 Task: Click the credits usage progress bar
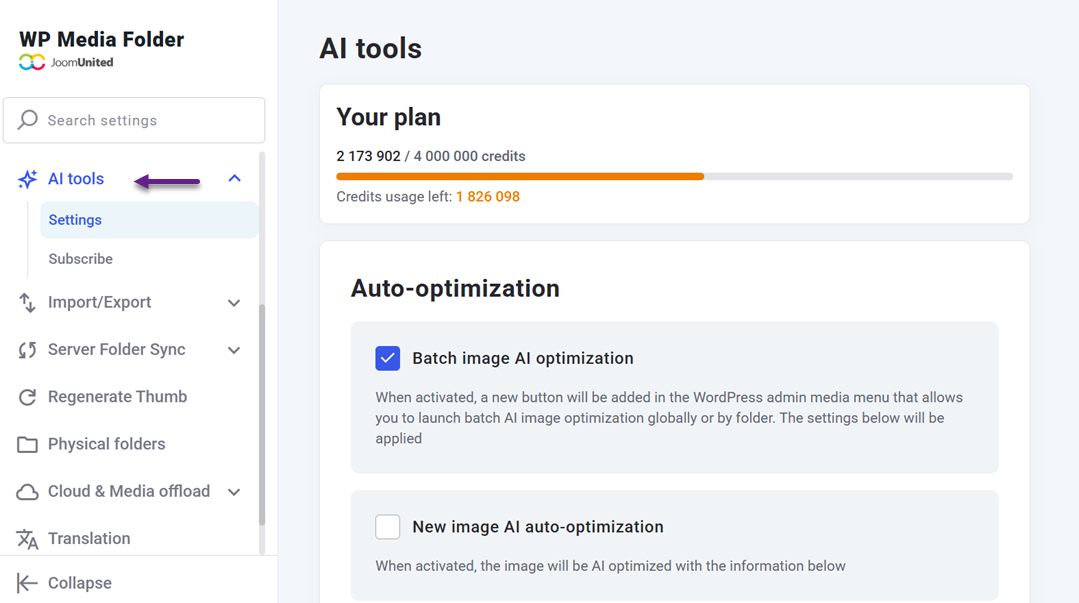pyautogui.click(x=674, y=177)
